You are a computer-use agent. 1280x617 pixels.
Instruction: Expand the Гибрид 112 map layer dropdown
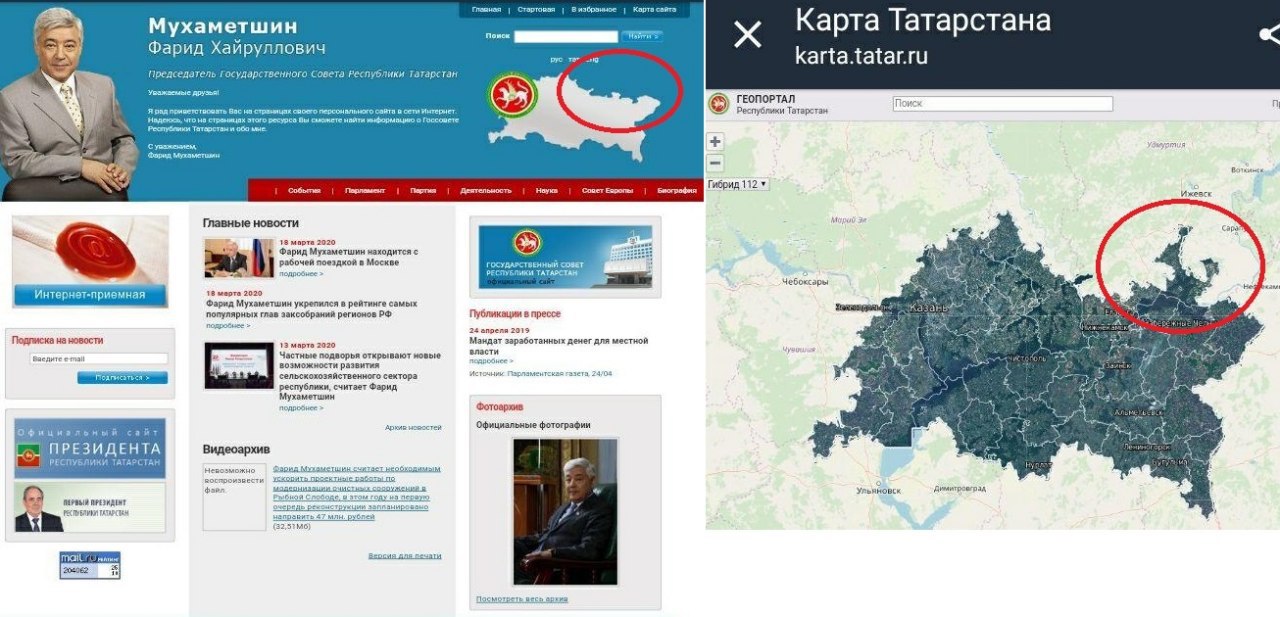[x=737, y=184]
